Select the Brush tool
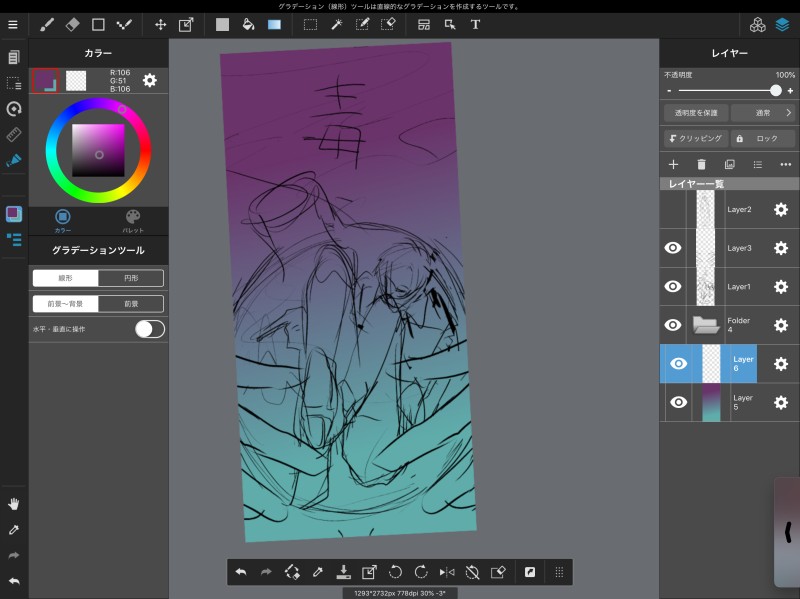 [x=47, y=24]
